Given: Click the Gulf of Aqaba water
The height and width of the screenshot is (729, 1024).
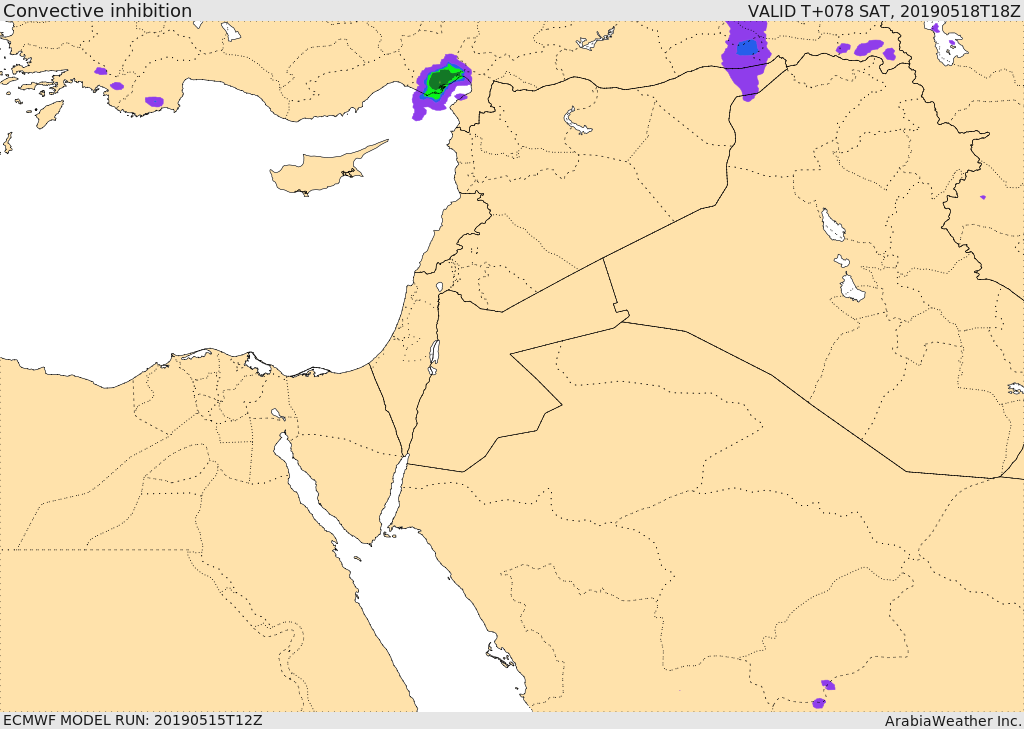Looking at the screenshot, I should tap(394, 496).
